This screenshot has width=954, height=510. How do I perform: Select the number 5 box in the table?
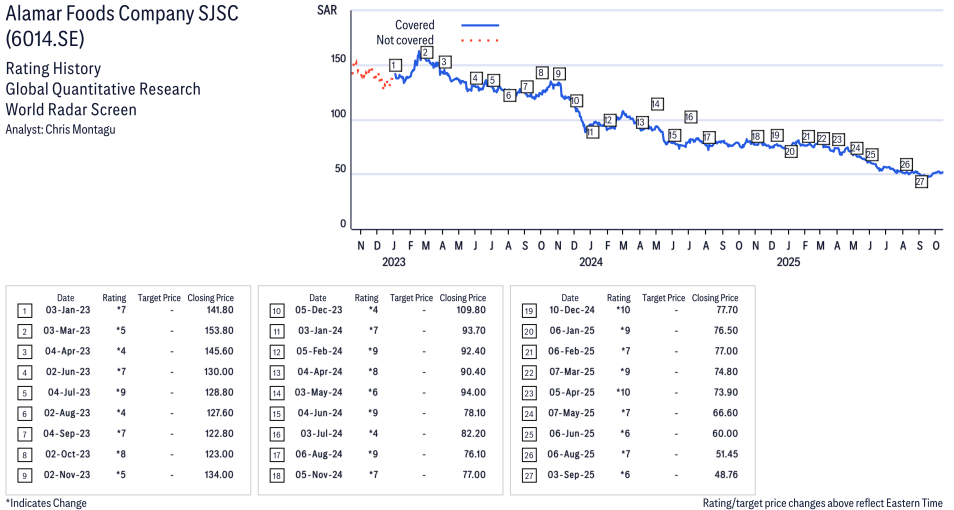pyautogui.click(x=24, y=393)
